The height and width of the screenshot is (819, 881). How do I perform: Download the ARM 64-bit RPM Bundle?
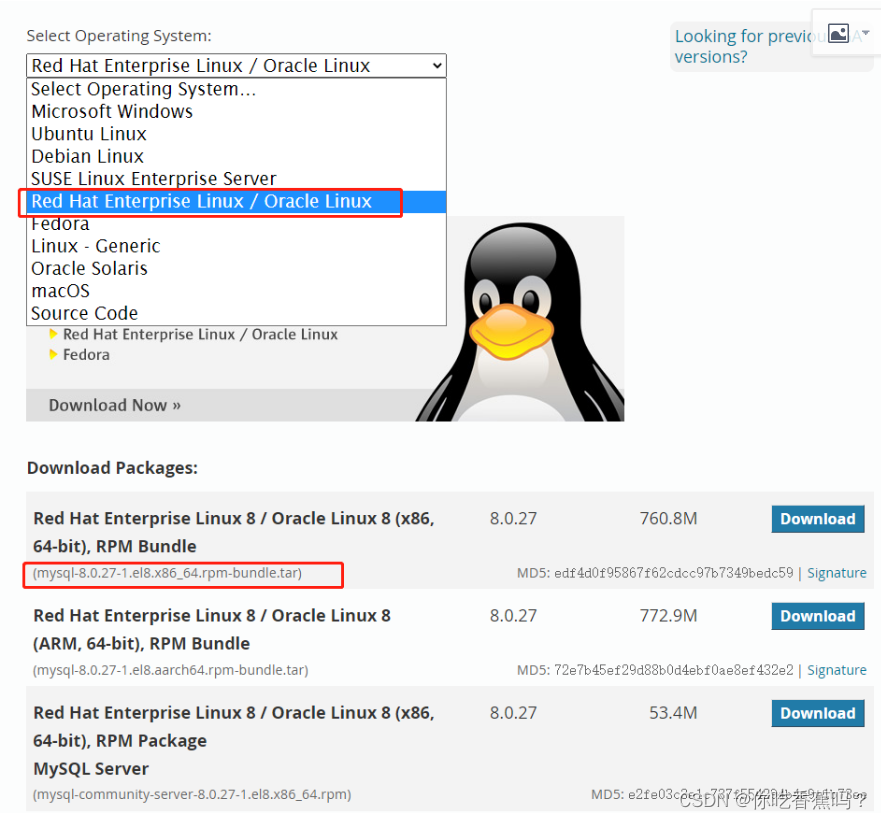click(818, 616)
